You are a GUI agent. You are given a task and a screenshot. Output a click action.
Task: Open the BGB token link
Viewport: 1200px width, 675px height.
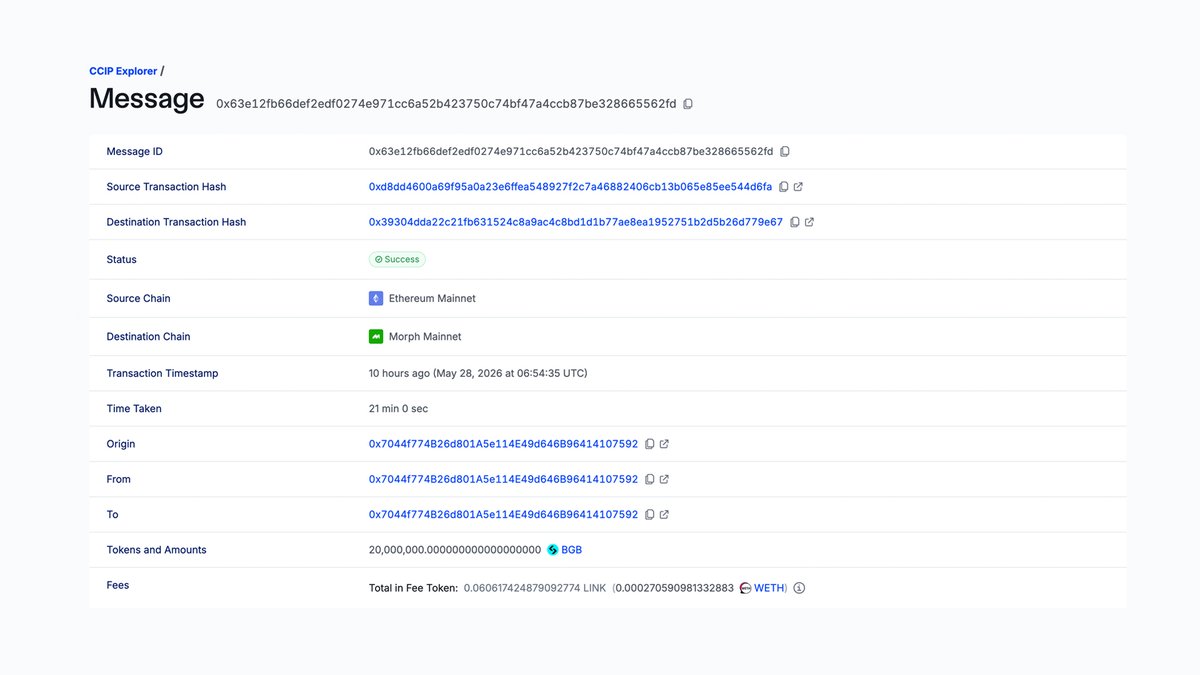[x=571, y=550]
